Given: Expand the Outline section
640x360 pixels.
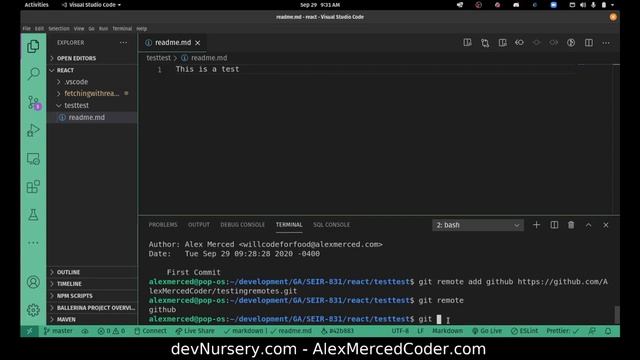Looking at the screenshot, I should coord(92,272).
